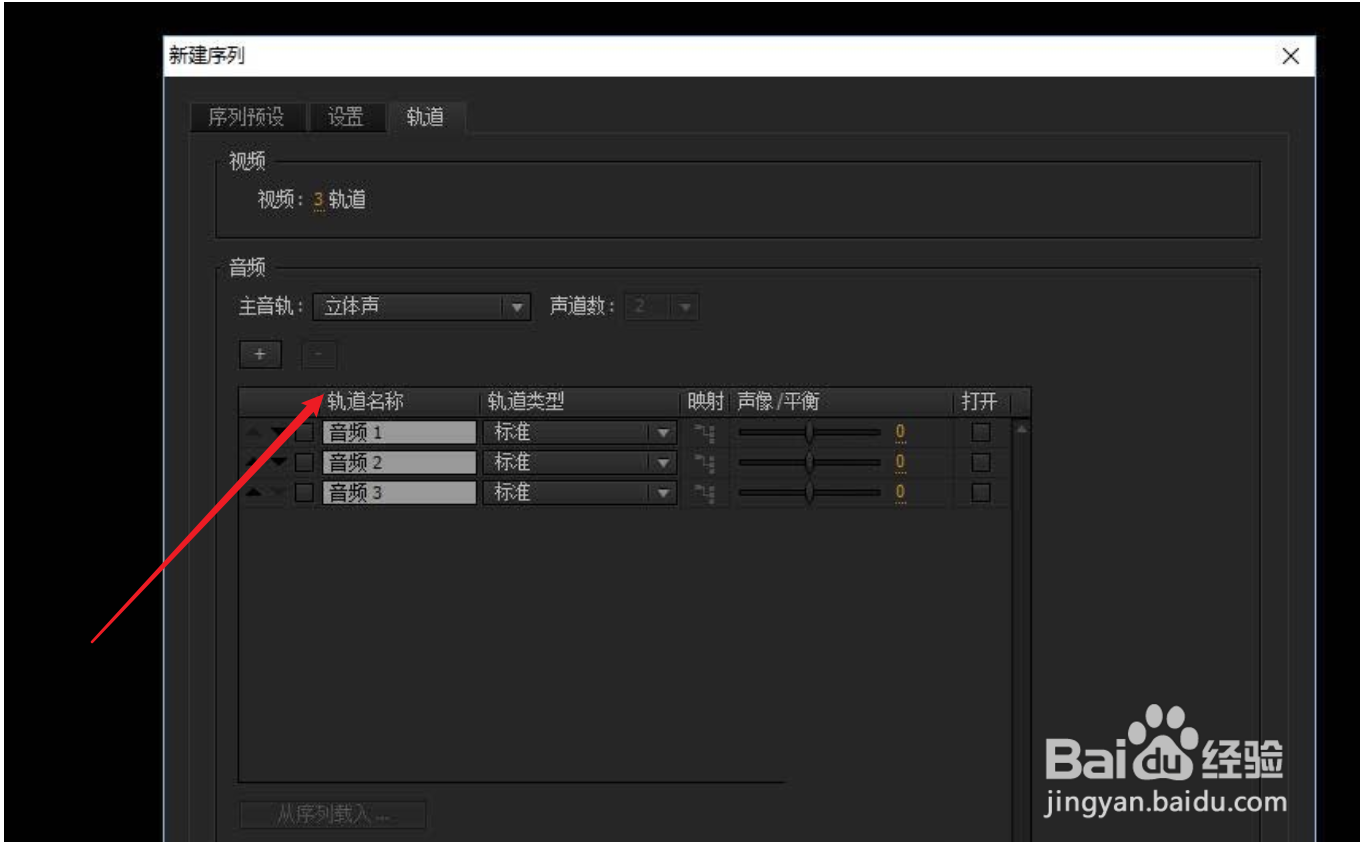Screen dimensions: 1360x848
Task: Open the 轨道类型 dropdown for 音频 1
Action: [x=662, y=432]
